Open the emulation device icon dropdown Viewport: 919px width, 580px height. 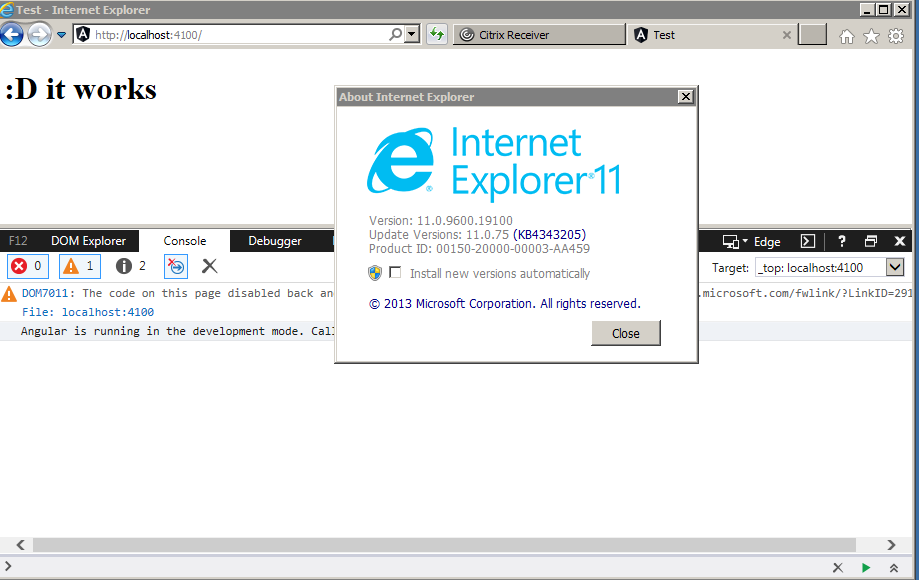[x=735, y=241]
